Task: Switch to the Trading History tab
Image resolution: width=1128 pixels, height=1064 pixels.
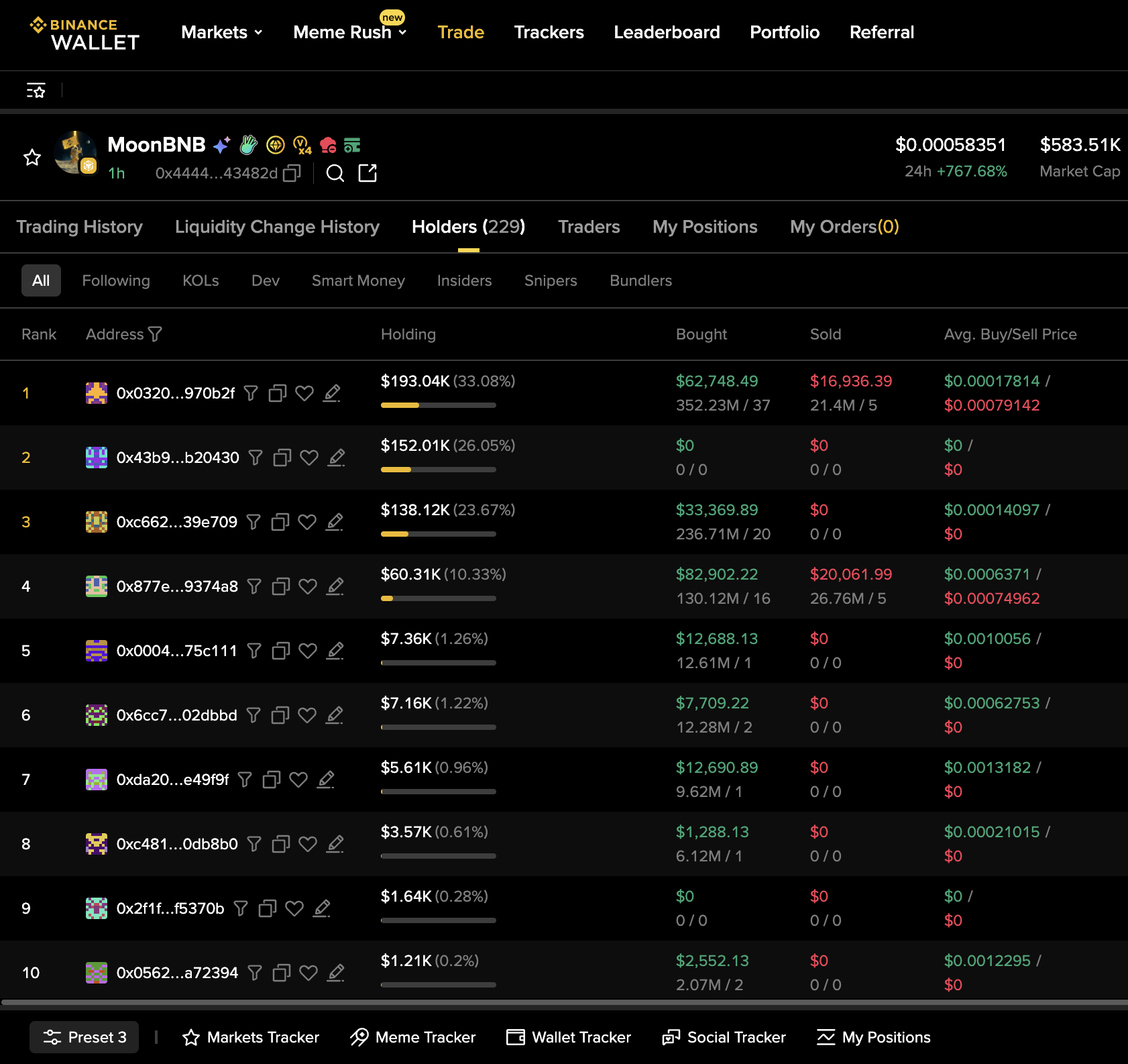Action: pos(79,227)
